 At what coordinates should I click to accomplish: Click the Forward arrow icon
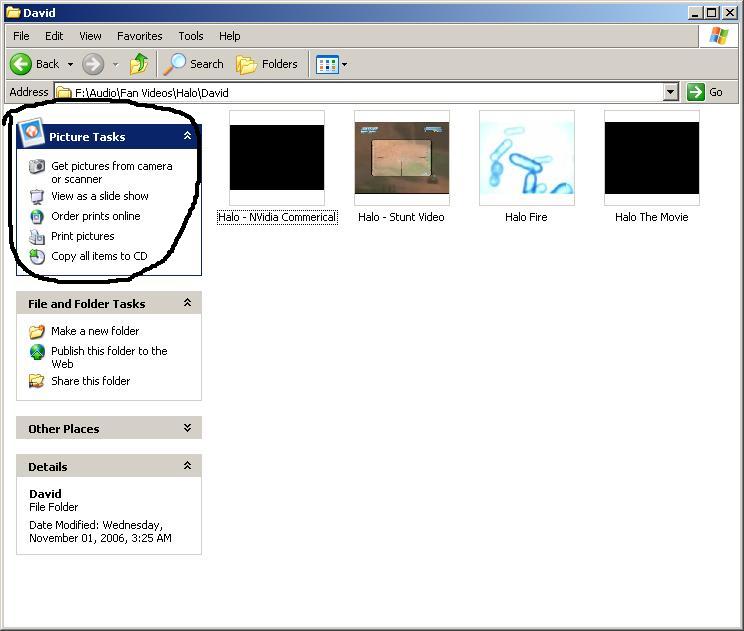point(93,64)
